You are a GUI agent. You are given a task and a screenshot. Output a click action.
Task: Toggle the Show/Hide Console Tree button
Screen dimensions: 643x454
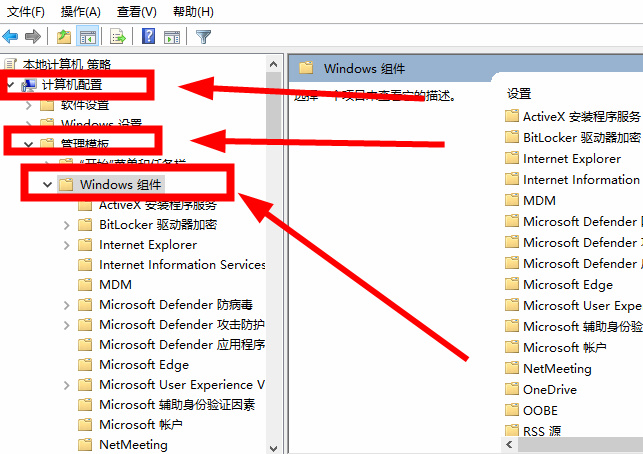pyautogui.click(x=88, y=37)
